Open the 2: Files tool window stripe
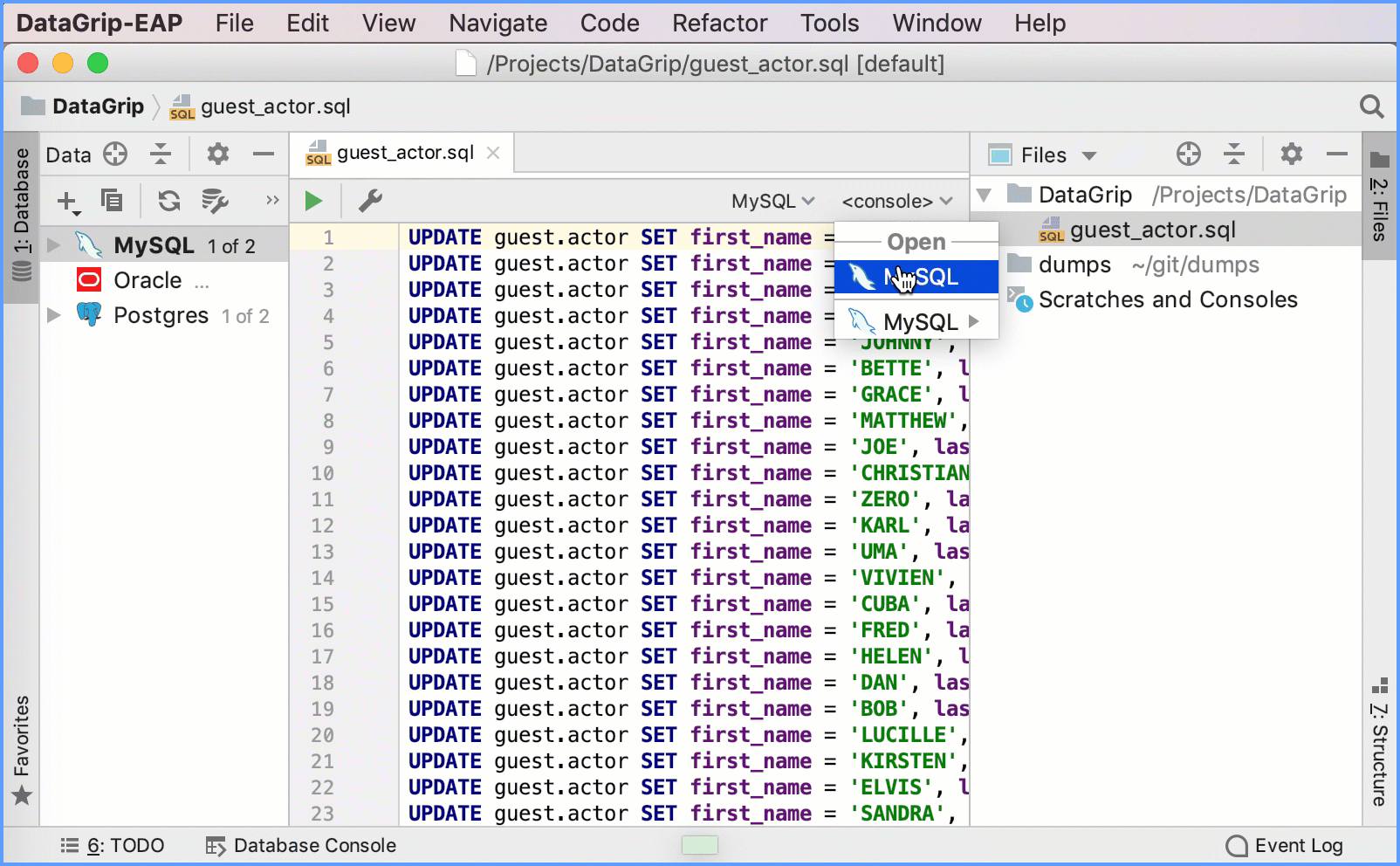Viewport: 1400px width, 866px height. pyautogui.click(x=1379, y=196)
